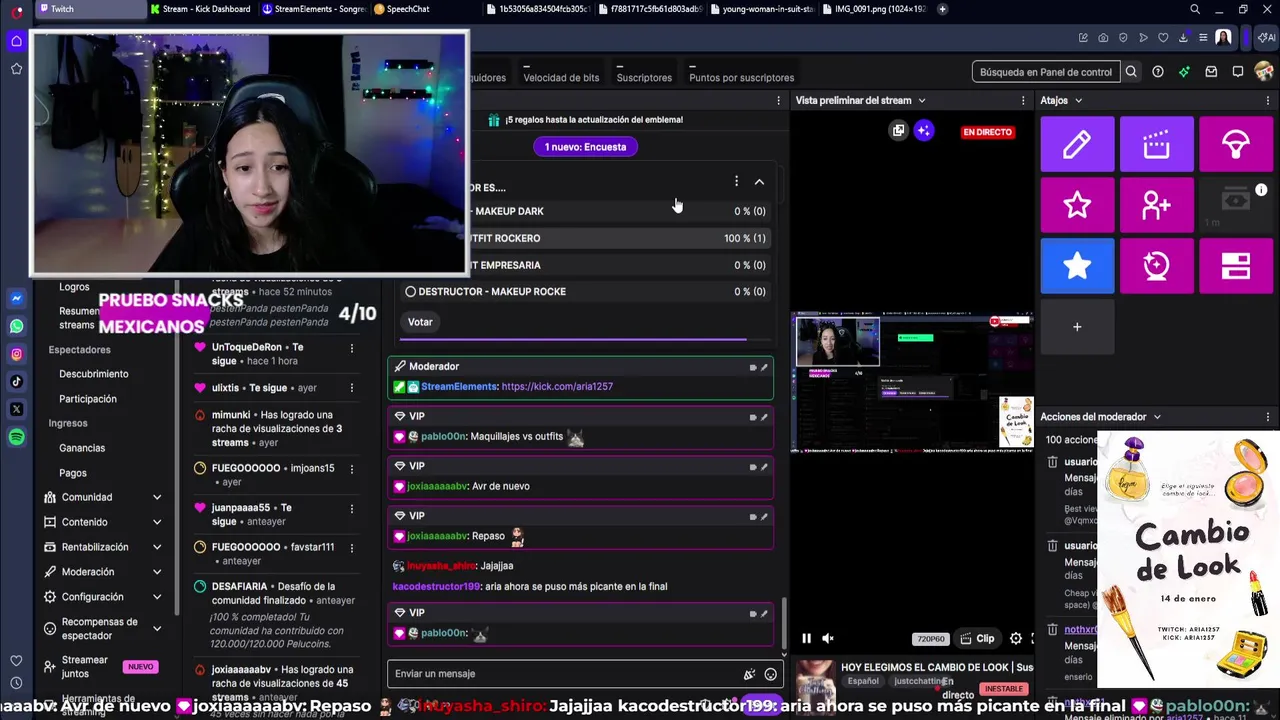
Task: Open UnToqueDeRon activity options menu
Action: coord(351,348)
